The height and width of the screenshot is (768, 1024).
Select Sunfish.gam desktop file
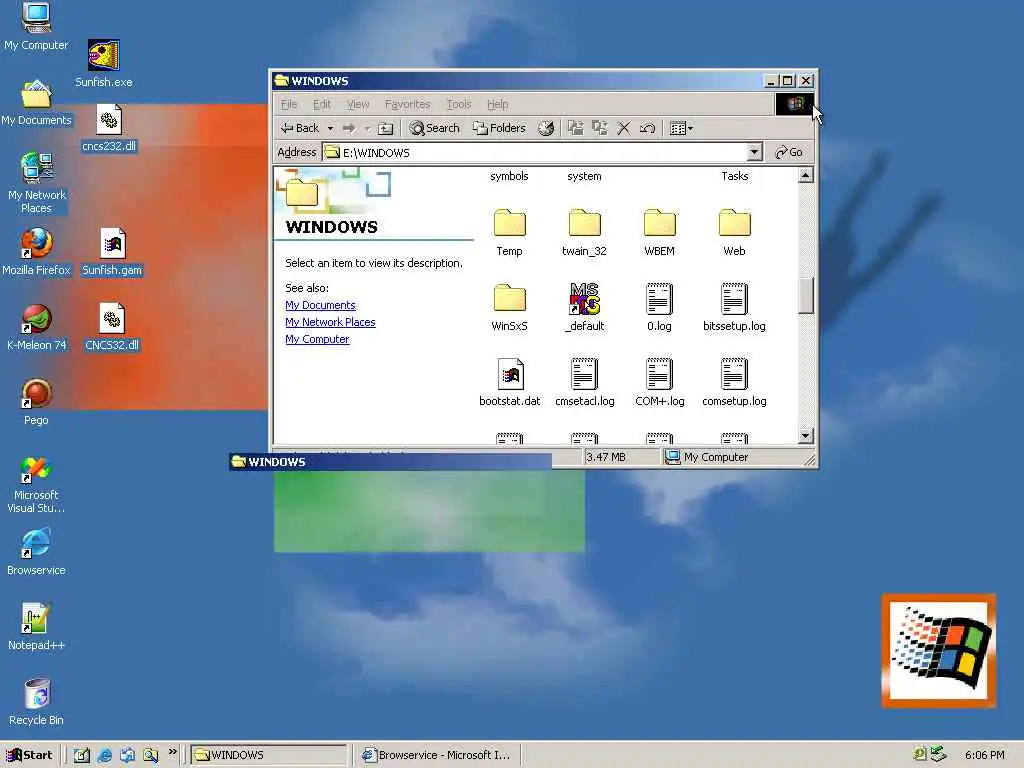click(112, 251)
